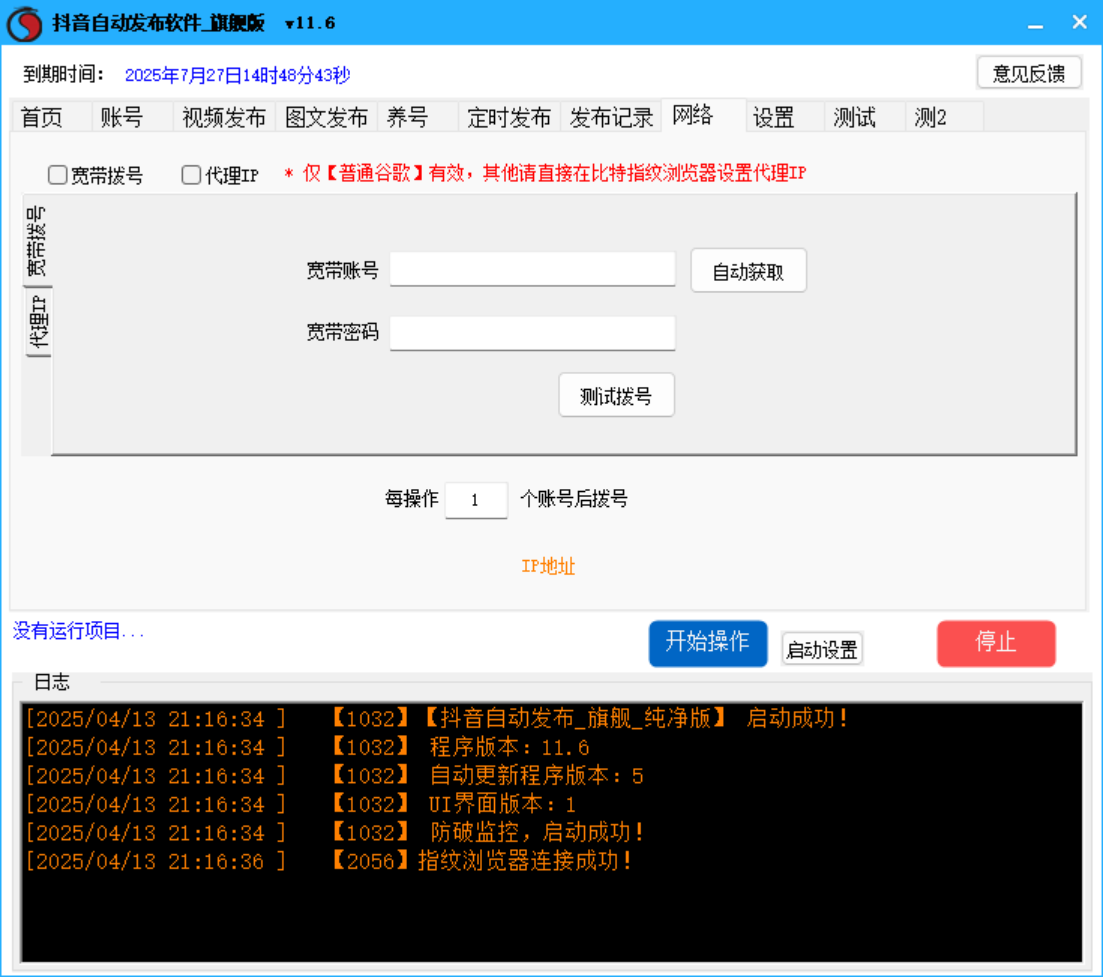This screenshot has width=1103, height=977.
Task: Click the 测试拨号 button
Action: [x=616, y=395]
